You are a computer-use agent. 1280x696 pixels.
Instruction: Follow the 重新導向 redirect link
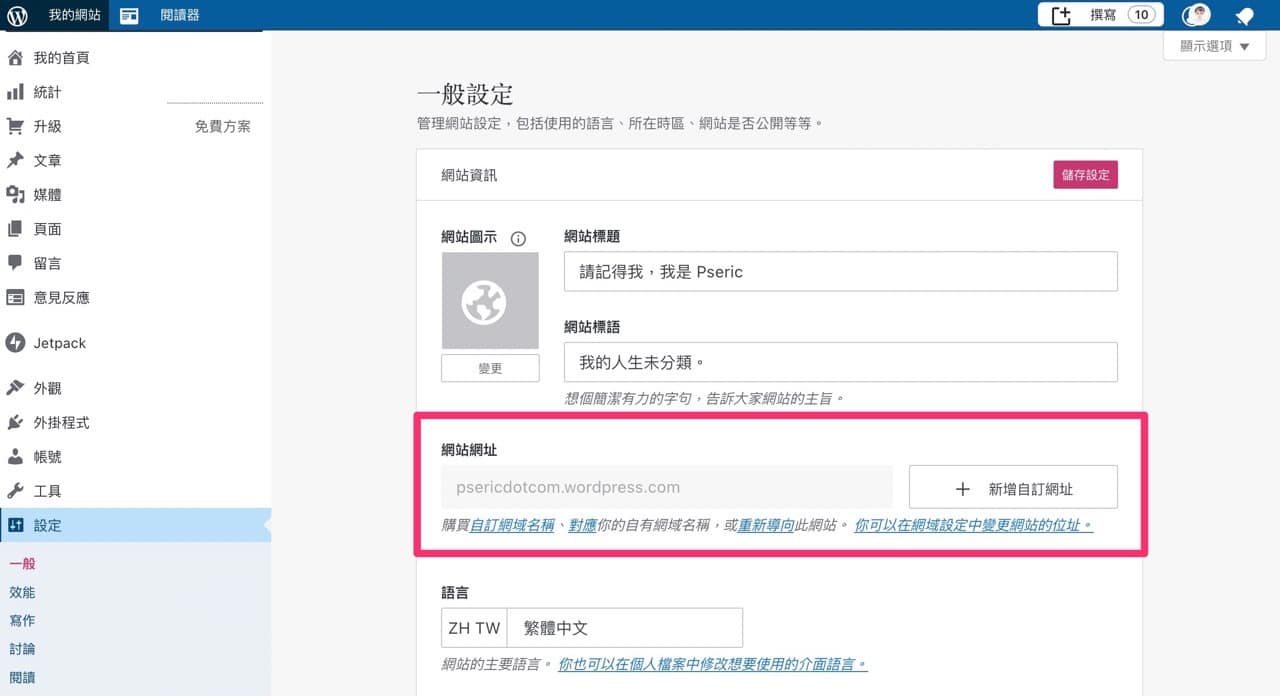pos(766,524)
